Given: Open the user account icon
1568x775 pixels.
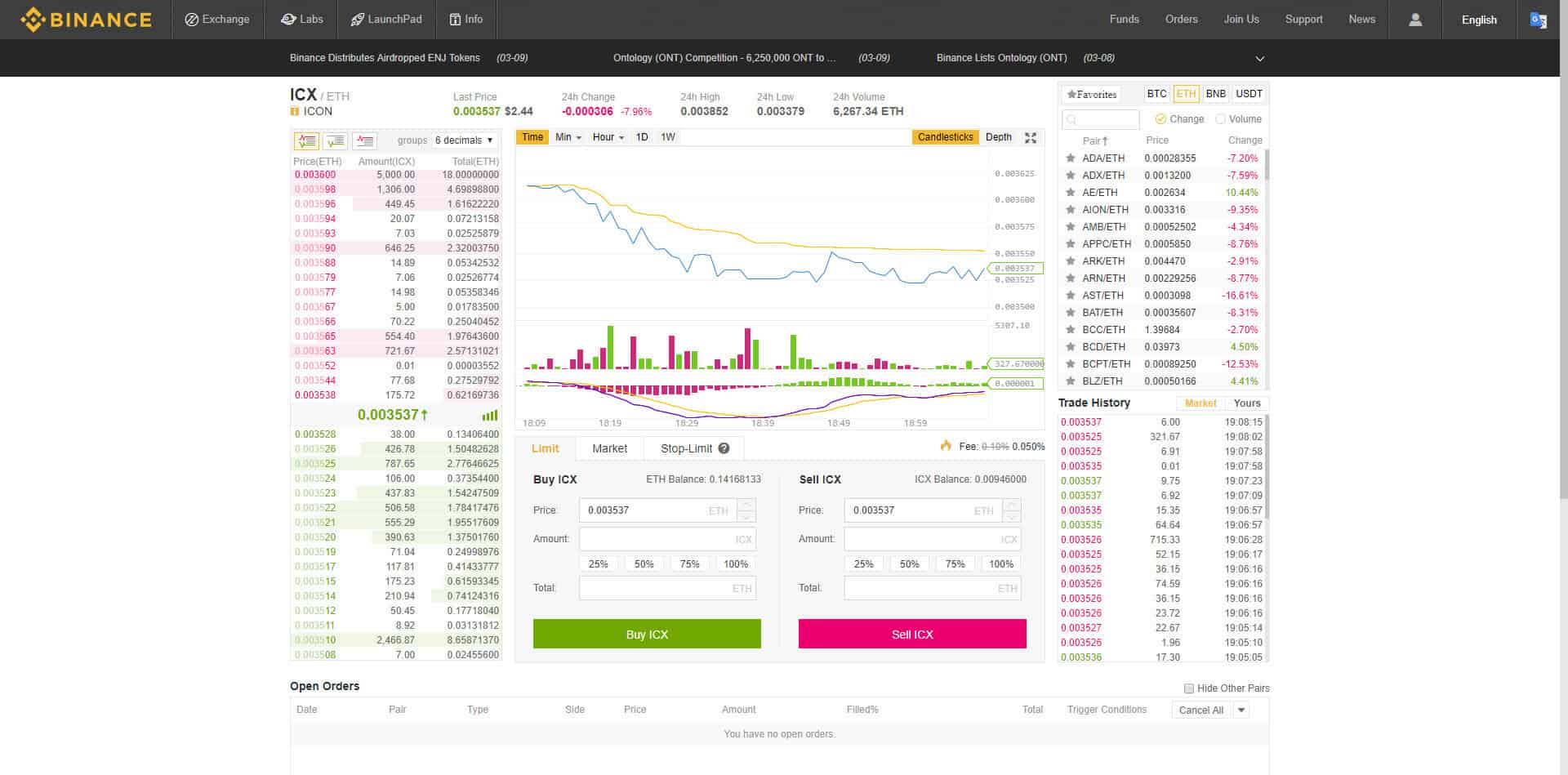Looking at the screenshot, I should pos(1415,20).
